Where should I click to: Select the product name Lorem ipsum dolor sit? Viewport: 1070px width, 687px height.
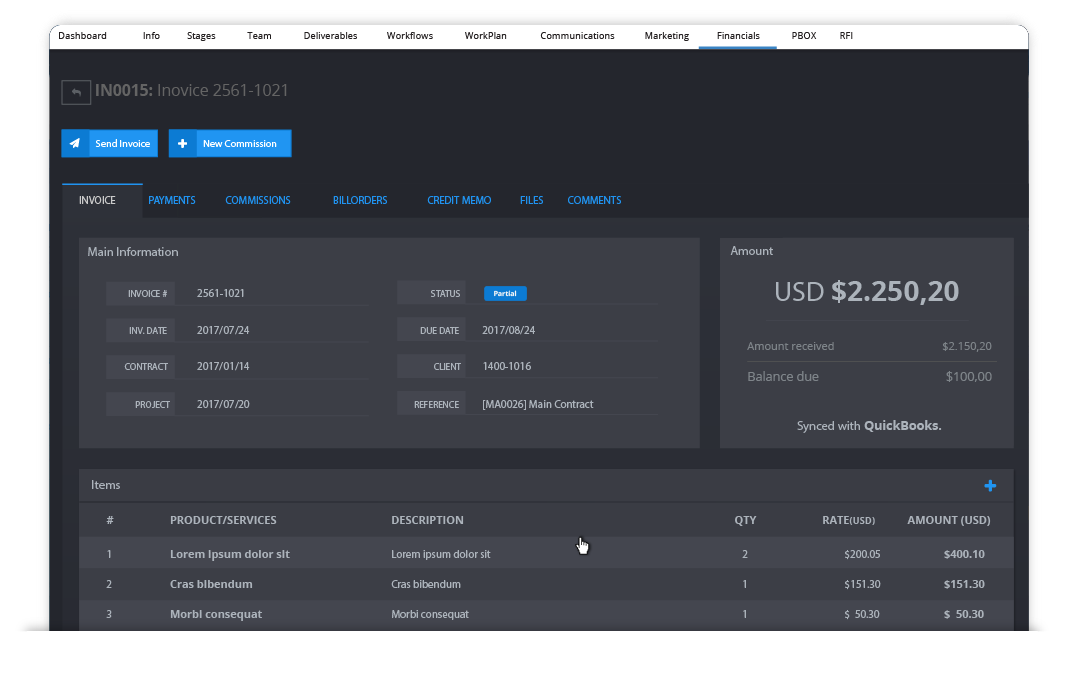coord(230,554)
